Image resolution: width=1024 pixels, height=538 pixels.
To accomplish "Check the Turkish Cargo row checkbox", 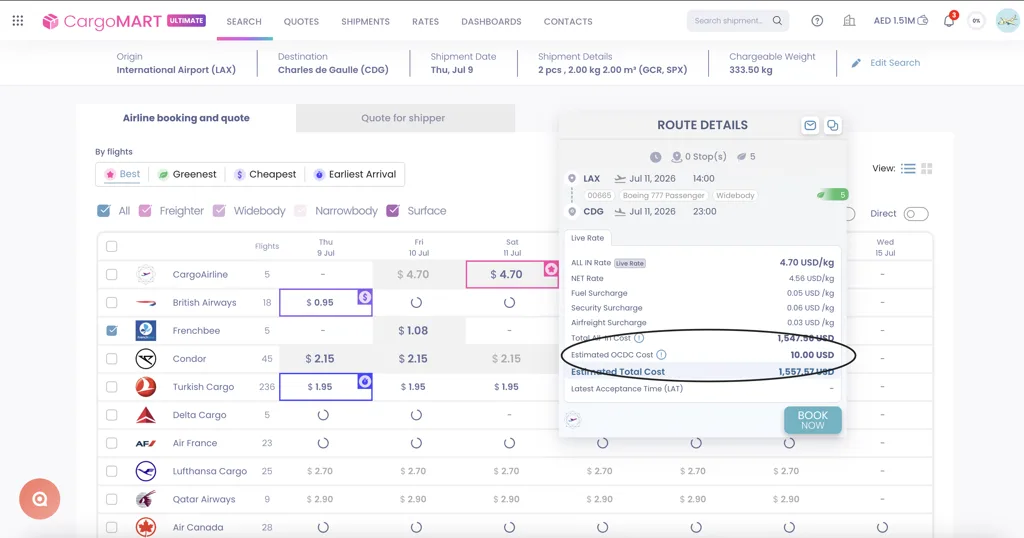I will 112,387.
